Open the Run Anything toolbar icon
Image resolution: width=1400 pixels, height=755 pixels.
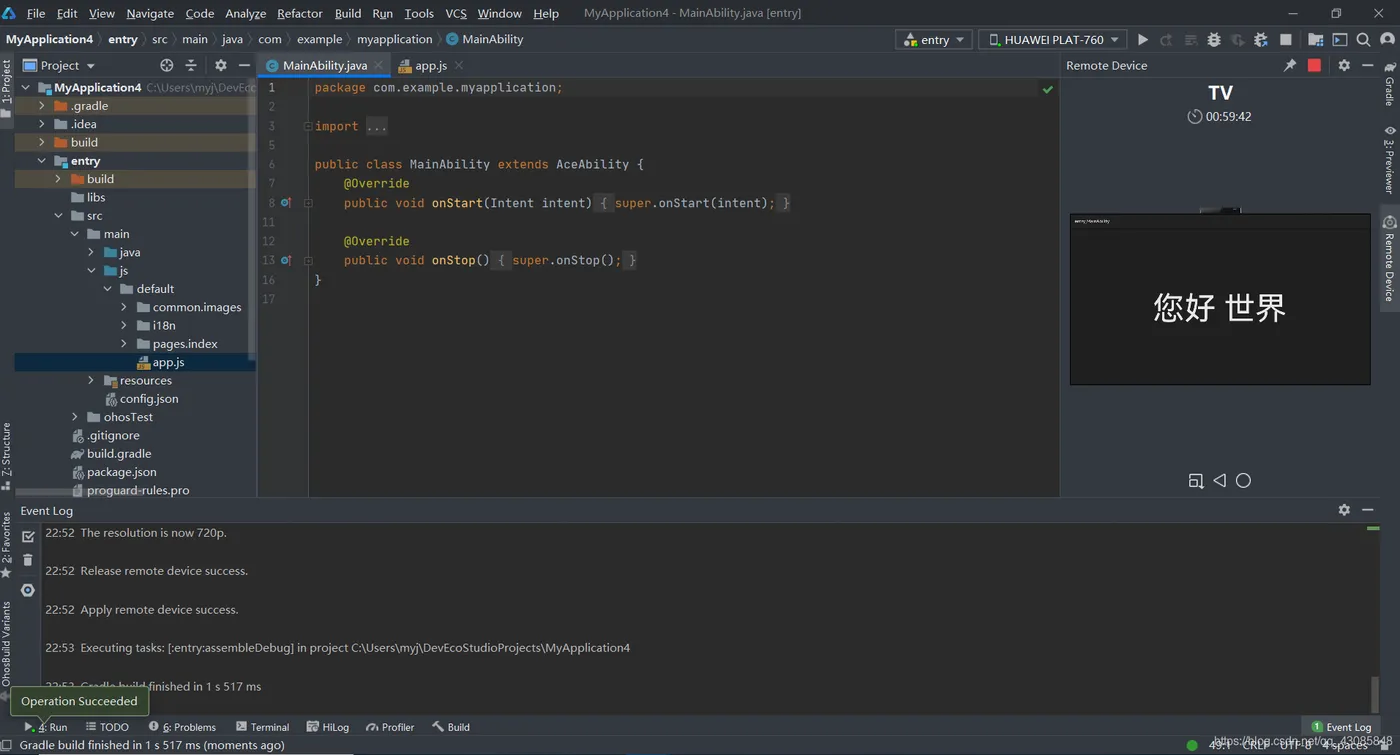coord(1340,40)
